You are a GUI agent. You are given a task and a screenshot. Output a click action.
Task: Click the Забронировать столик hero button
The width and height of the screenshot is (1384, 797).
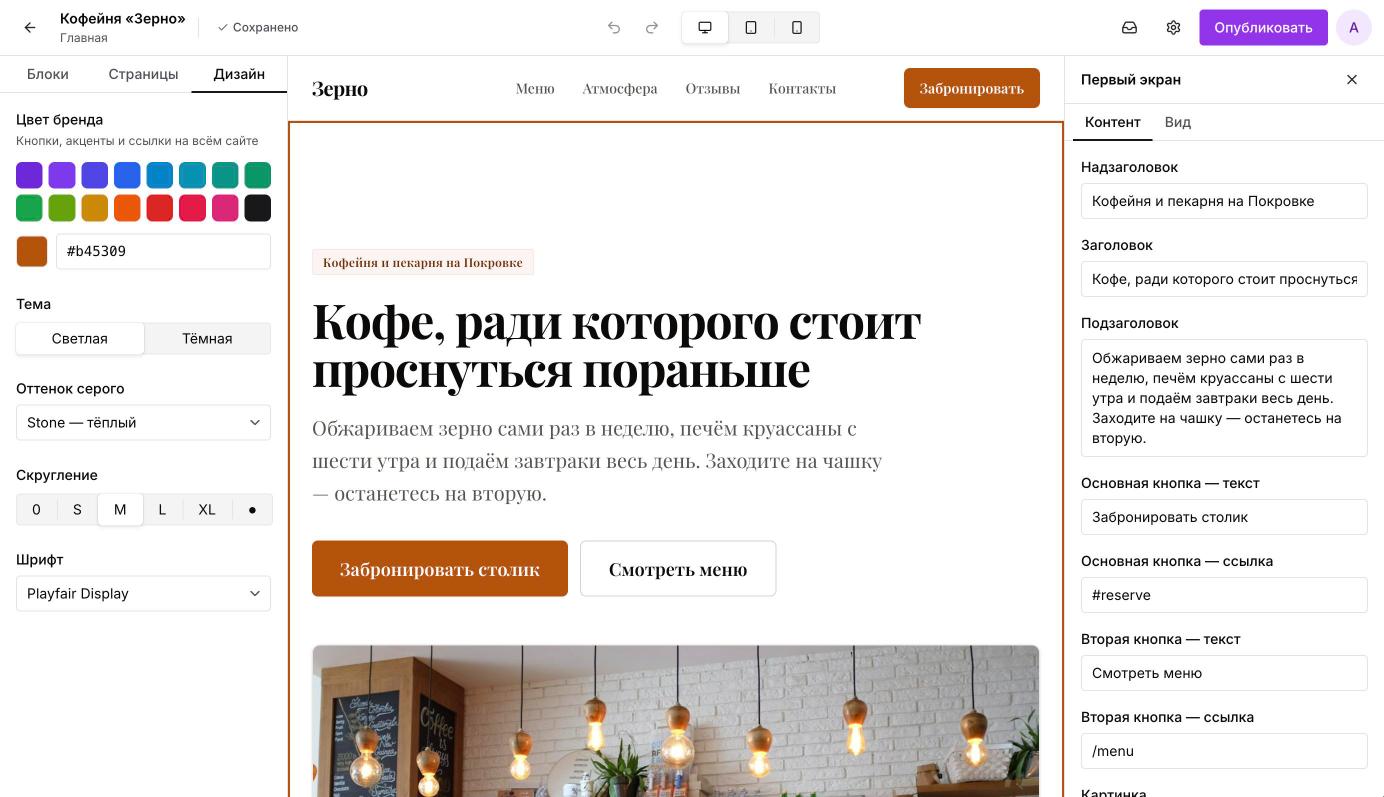(x=440, y=569)
